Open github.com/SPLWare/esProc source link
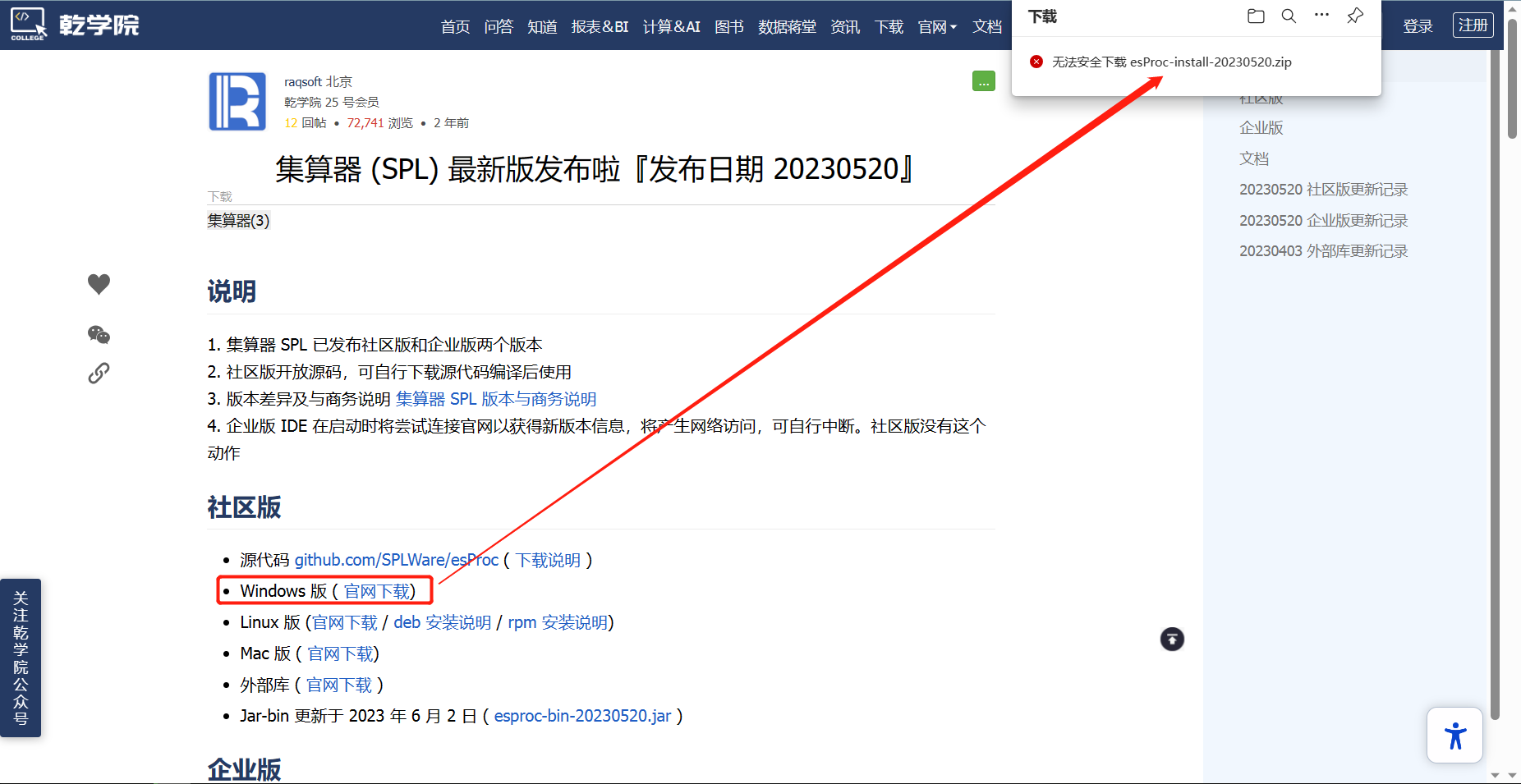 coord(397,560)
